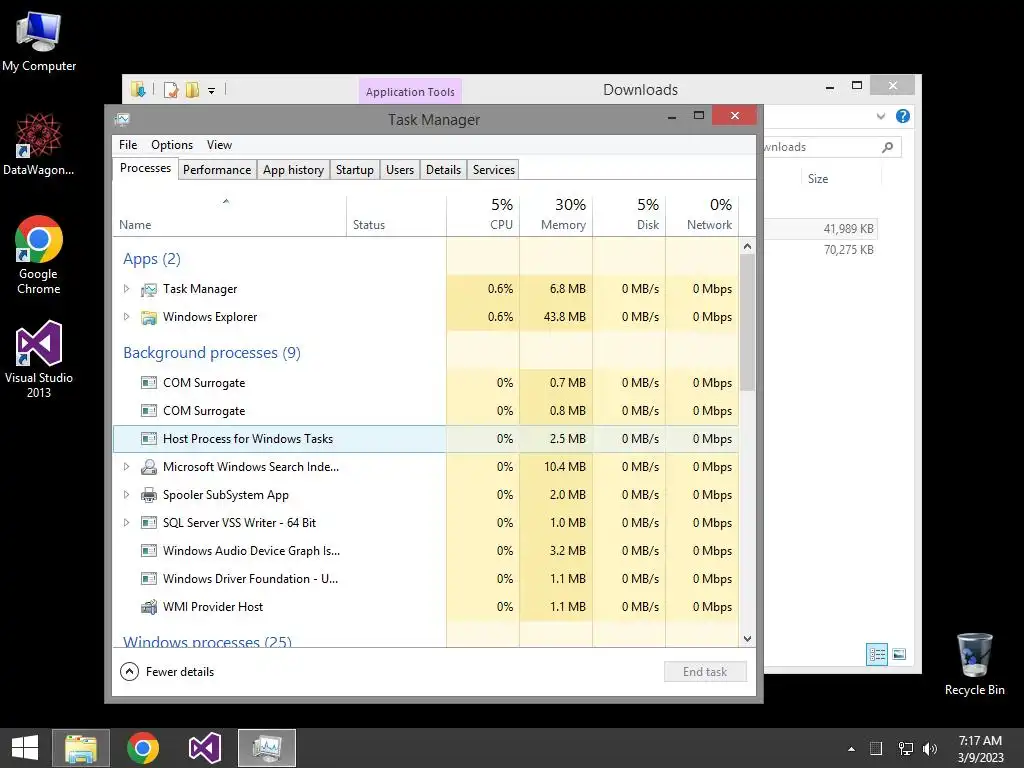Screen dimensions: 1024x768
Task: Switch to the Startup tab
Action: 355,170
